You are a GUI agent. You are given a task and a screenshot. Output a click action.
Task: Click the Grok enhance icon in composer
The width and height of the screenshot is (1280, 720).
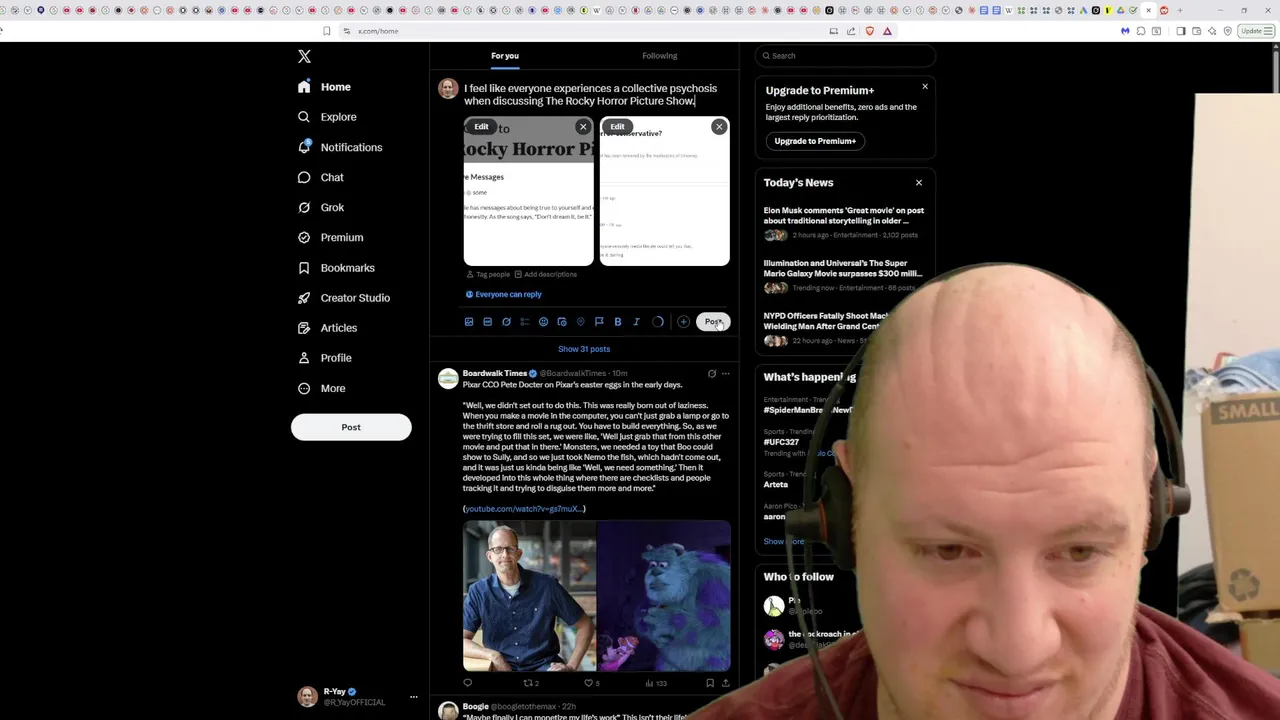click(506, 322)
